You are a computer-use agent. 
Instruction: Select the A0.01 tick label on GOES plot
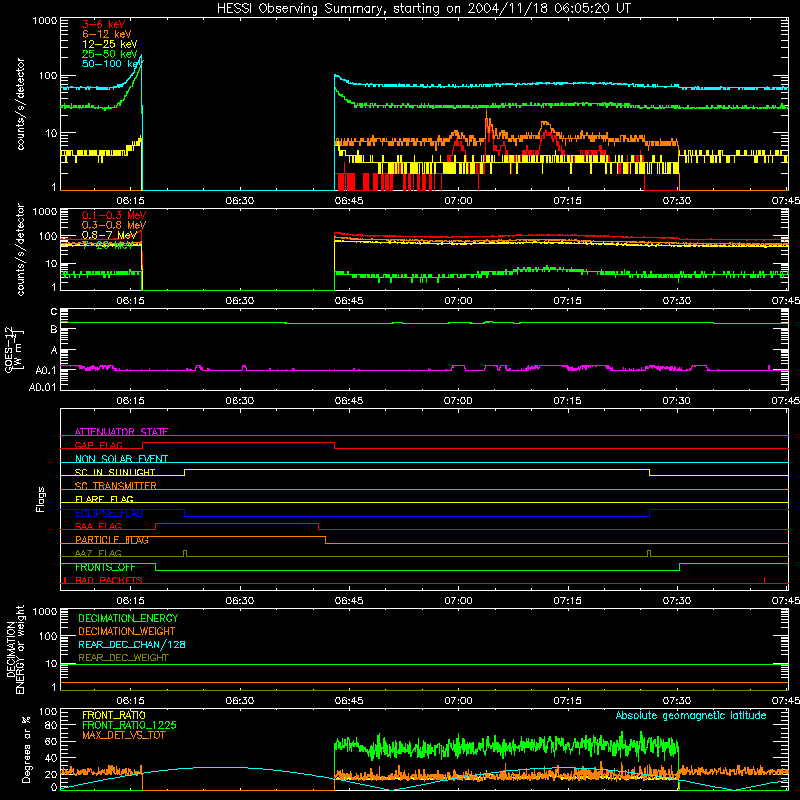(x=42, y=387)
